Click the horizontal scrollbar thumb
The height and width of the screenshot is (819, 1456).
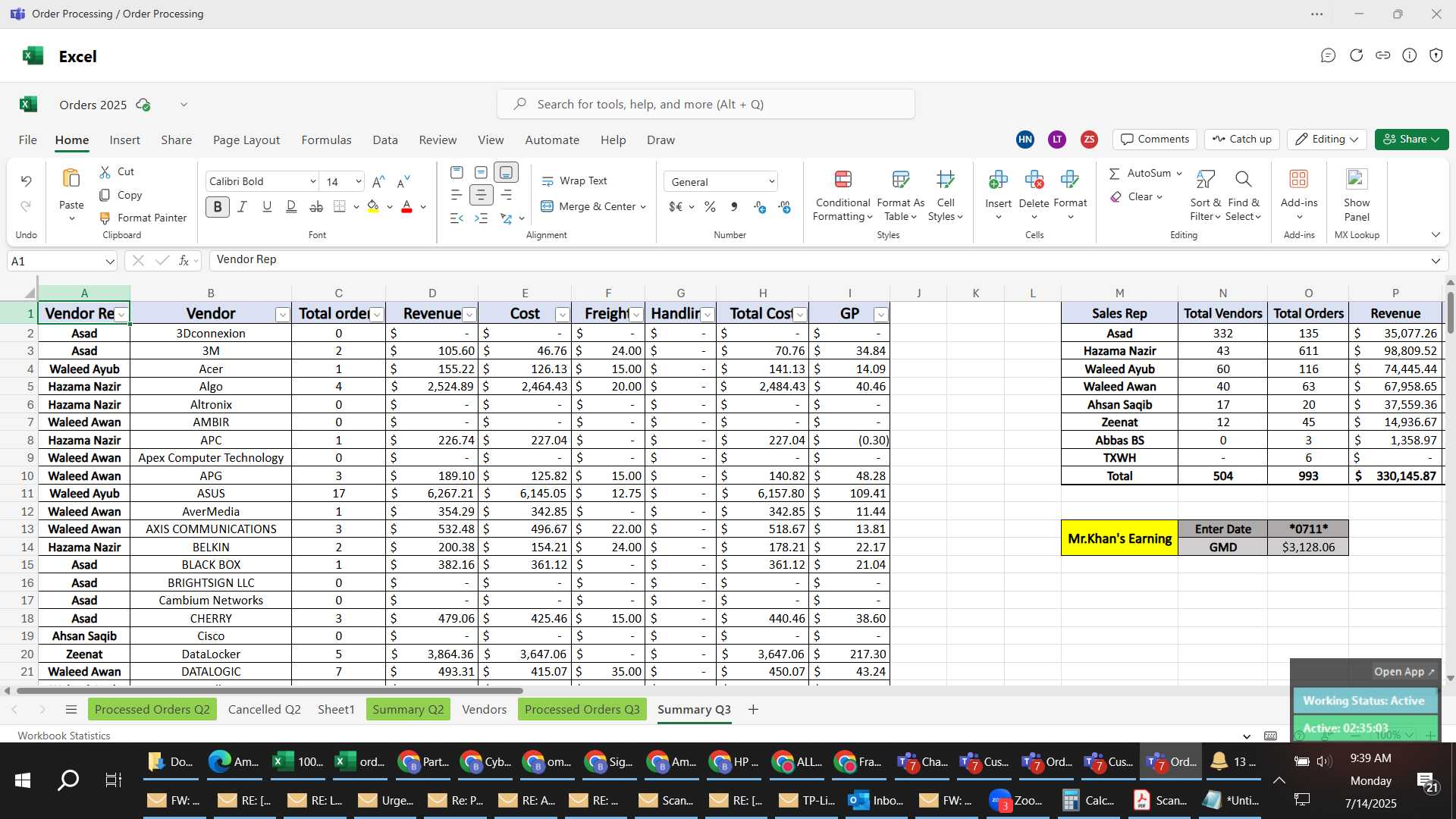[269, 691]
